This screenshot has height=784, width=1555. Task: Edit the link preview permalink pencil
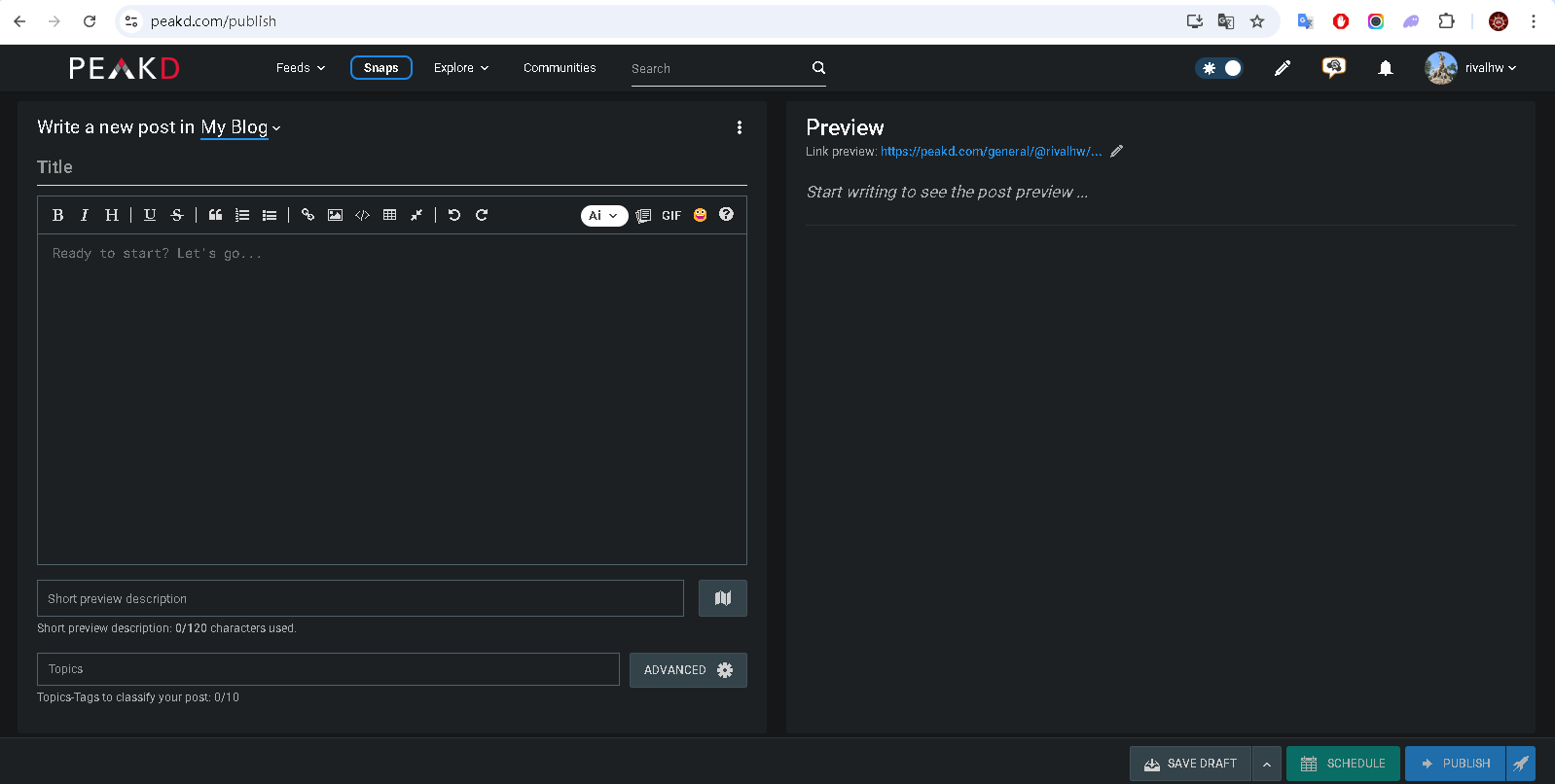1117,151
